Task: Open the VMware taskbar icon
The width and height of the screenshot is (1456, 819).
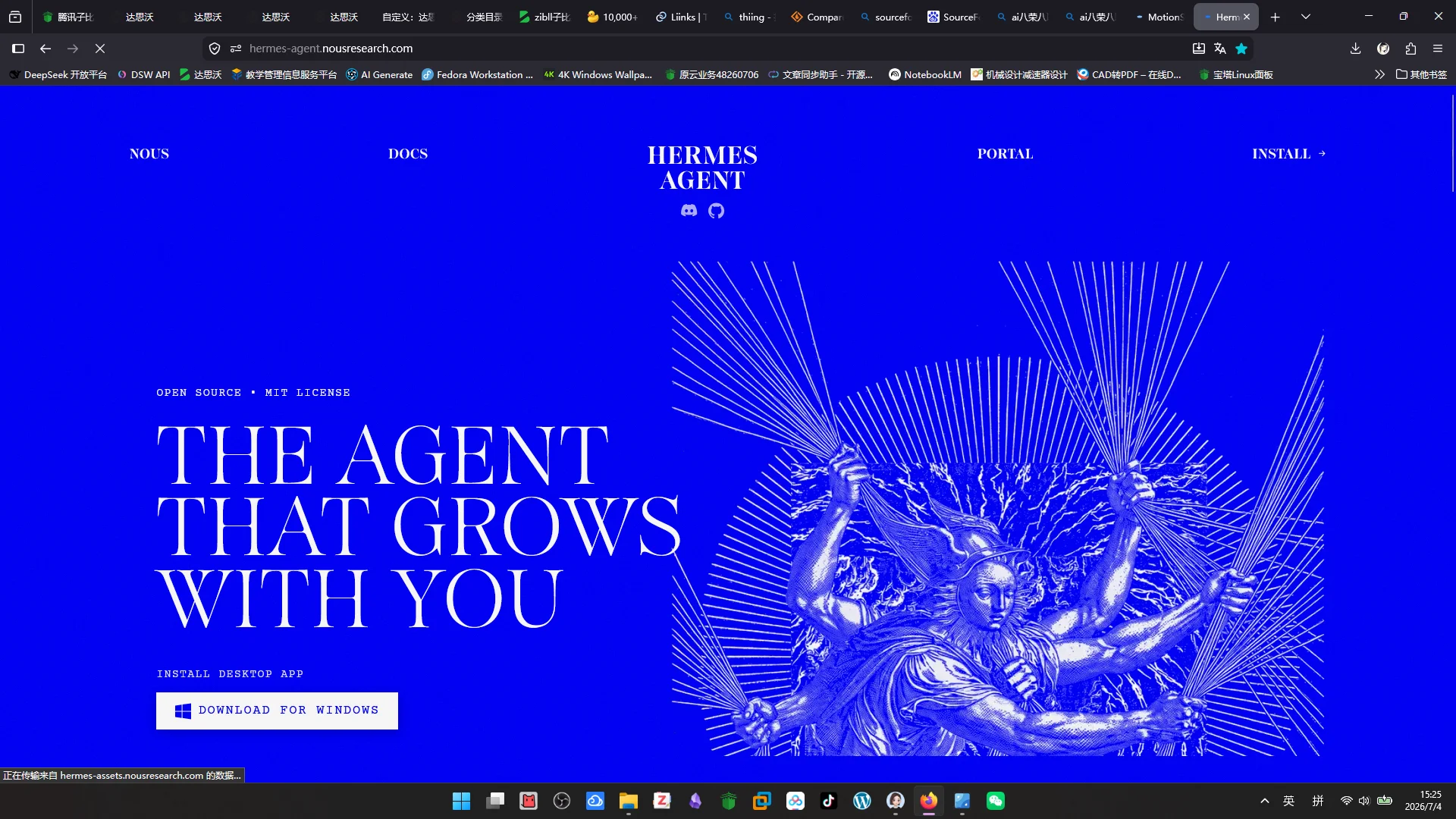Action: click(762, 801)
